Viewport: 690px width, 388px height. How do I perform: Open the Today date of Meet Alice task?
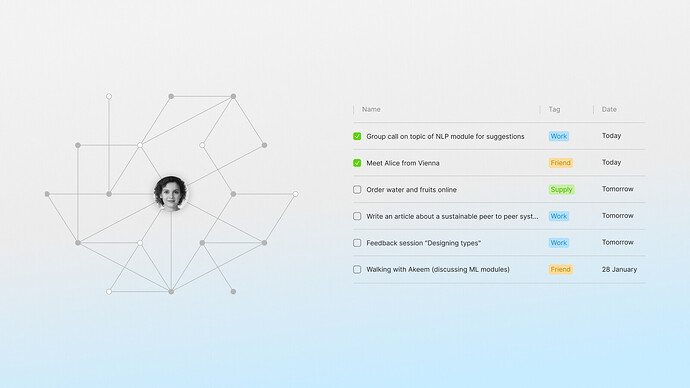[611, 162]
